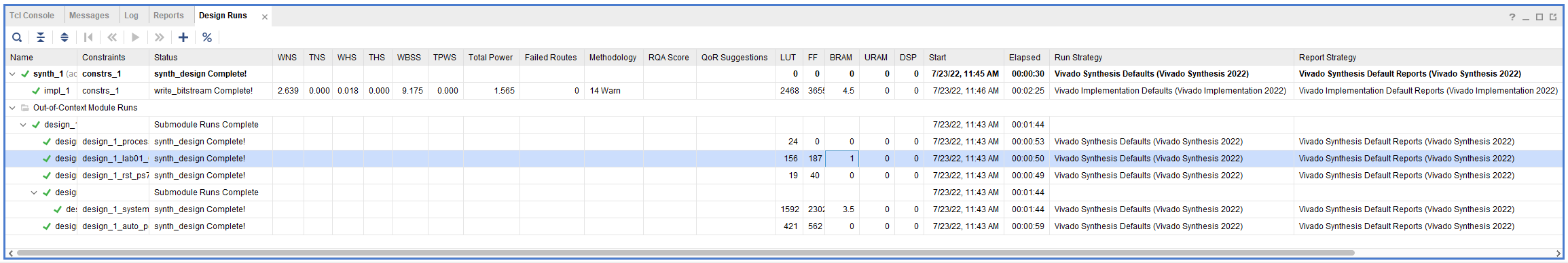Sort by WNS column header
Image resolution: width=1568 pixels, height=263 pixels.
[288, 58]
